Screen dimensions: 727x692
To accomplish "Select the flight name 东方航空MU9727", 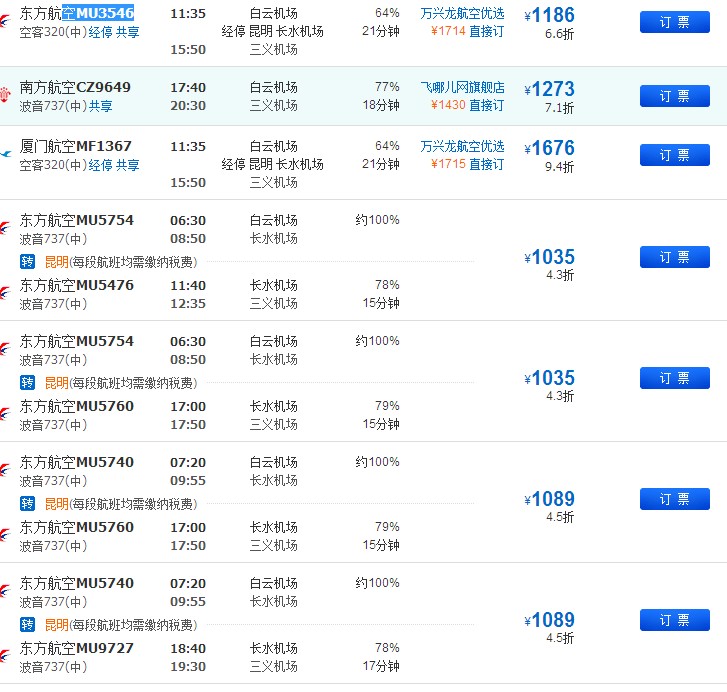I will [x=77, y=648].
